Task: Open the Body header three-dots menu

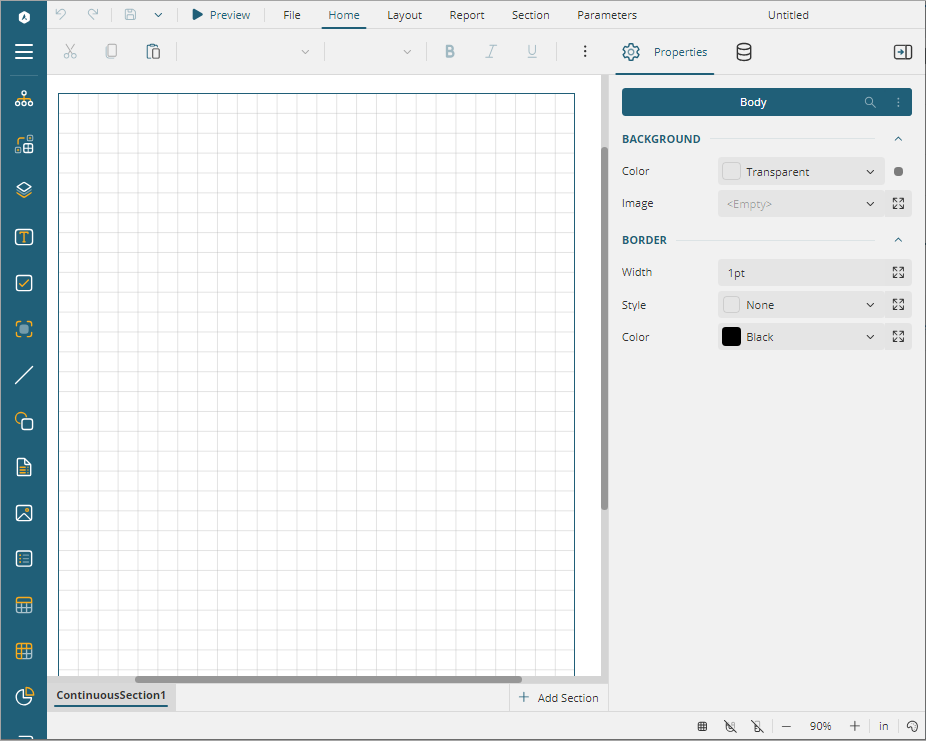Action: coord(898,102)
